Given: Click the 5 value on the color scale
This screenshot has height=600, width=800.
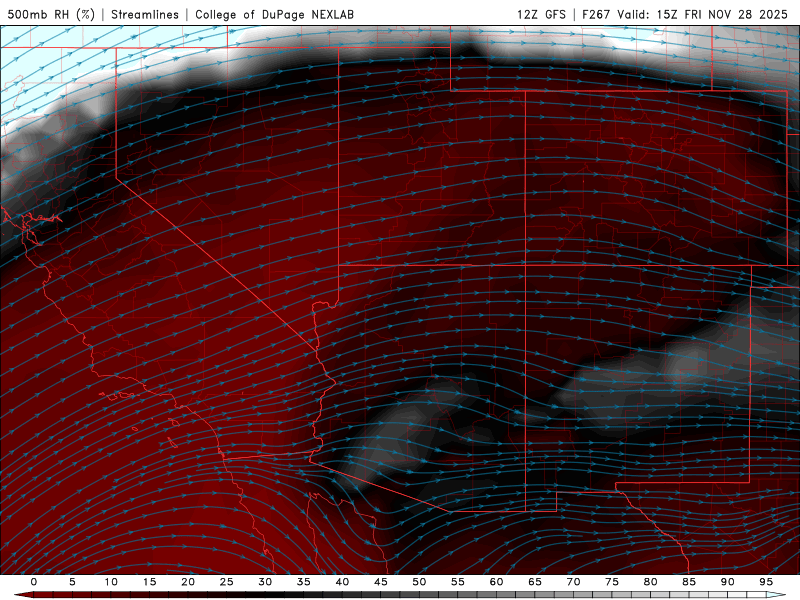Looking at the screenshot, I should click(x=72, y=582).
